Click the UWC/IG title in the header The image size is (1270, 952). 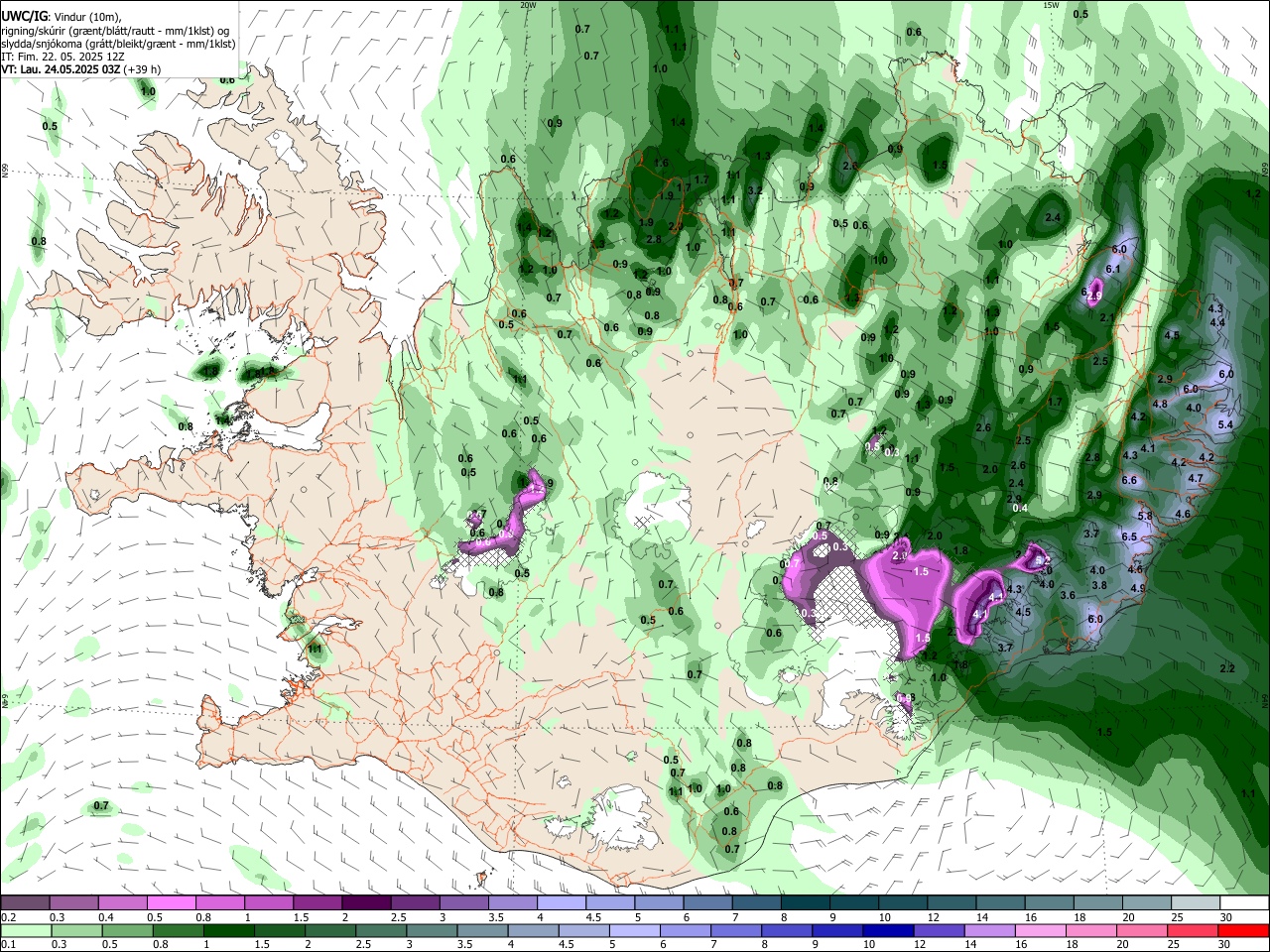(x=24, y=16)
